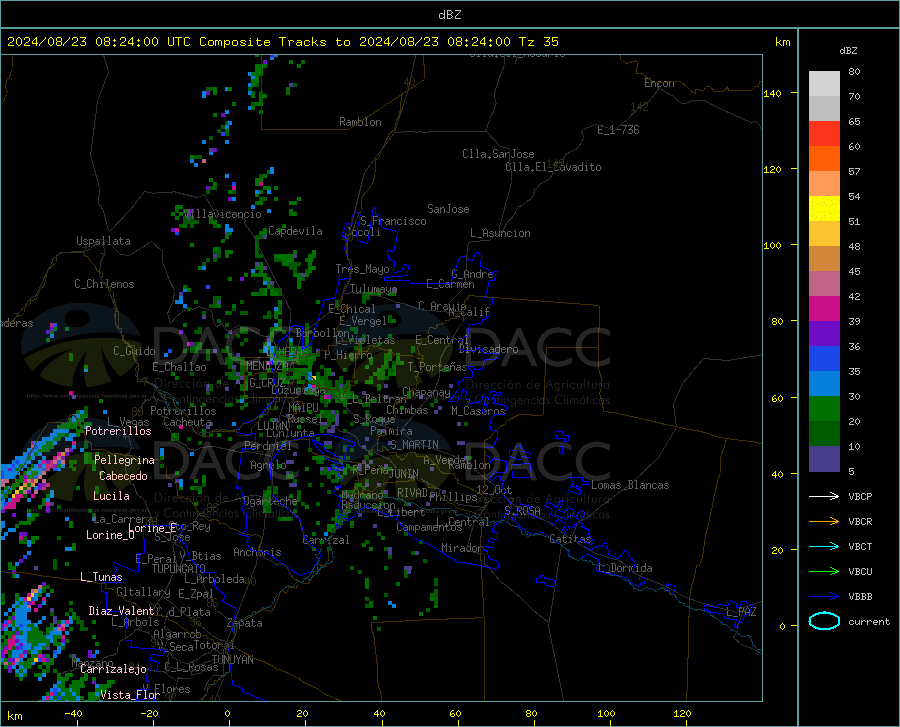Click the Lucila label

[111, 496]
